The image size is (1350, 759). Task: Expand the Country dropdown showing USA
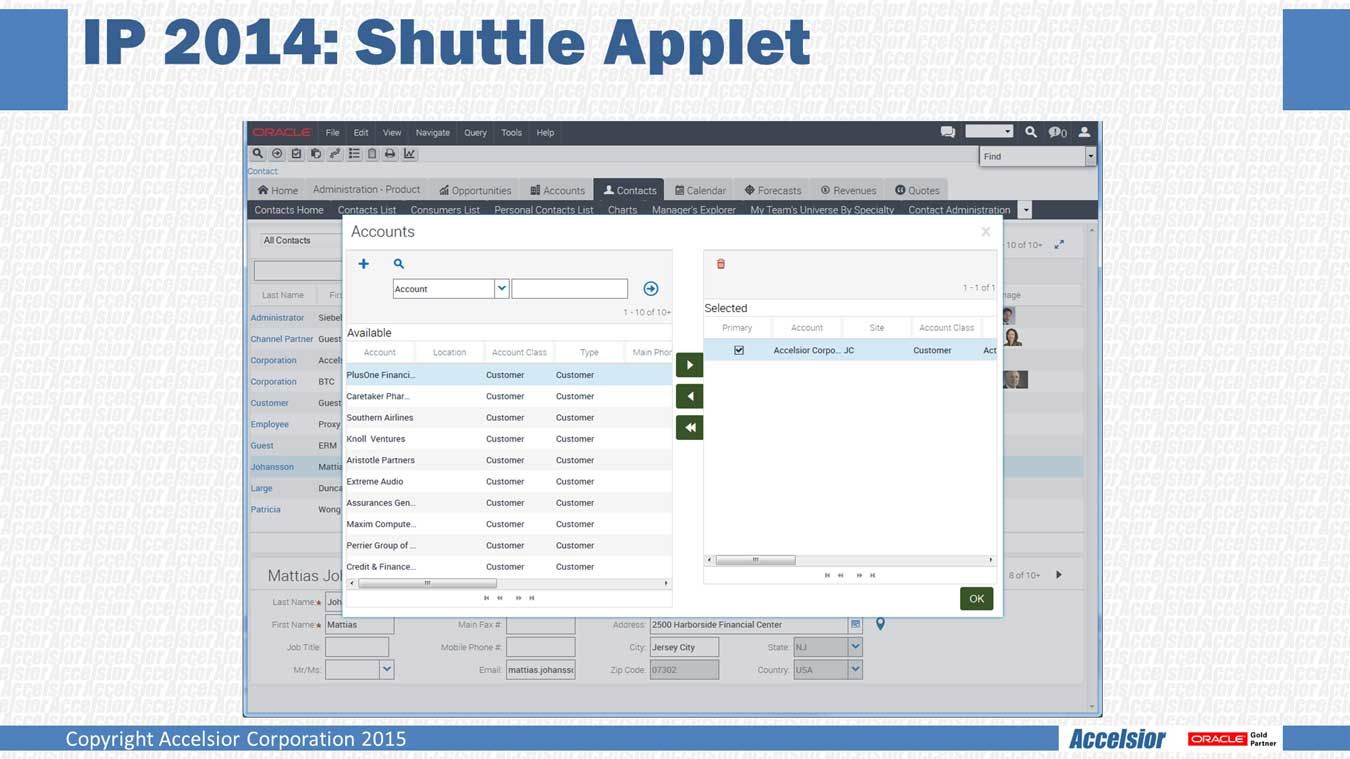pos(855,670)
